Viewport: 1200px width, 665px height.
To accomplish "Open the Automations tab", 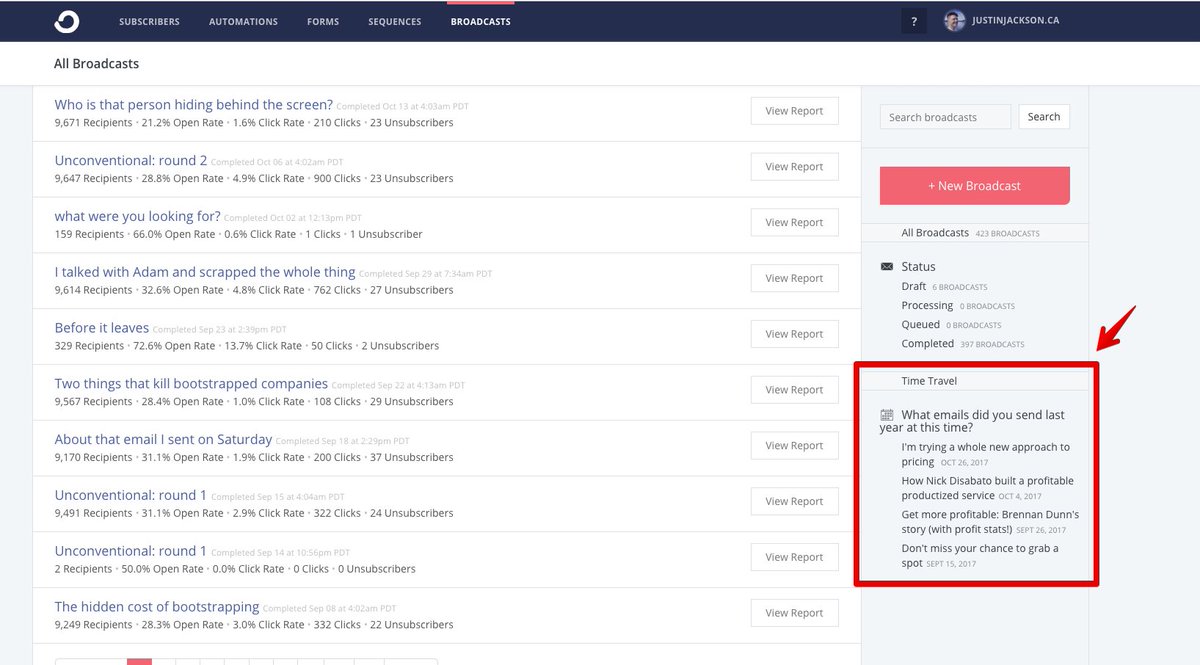I will click(x=243, y=21).
